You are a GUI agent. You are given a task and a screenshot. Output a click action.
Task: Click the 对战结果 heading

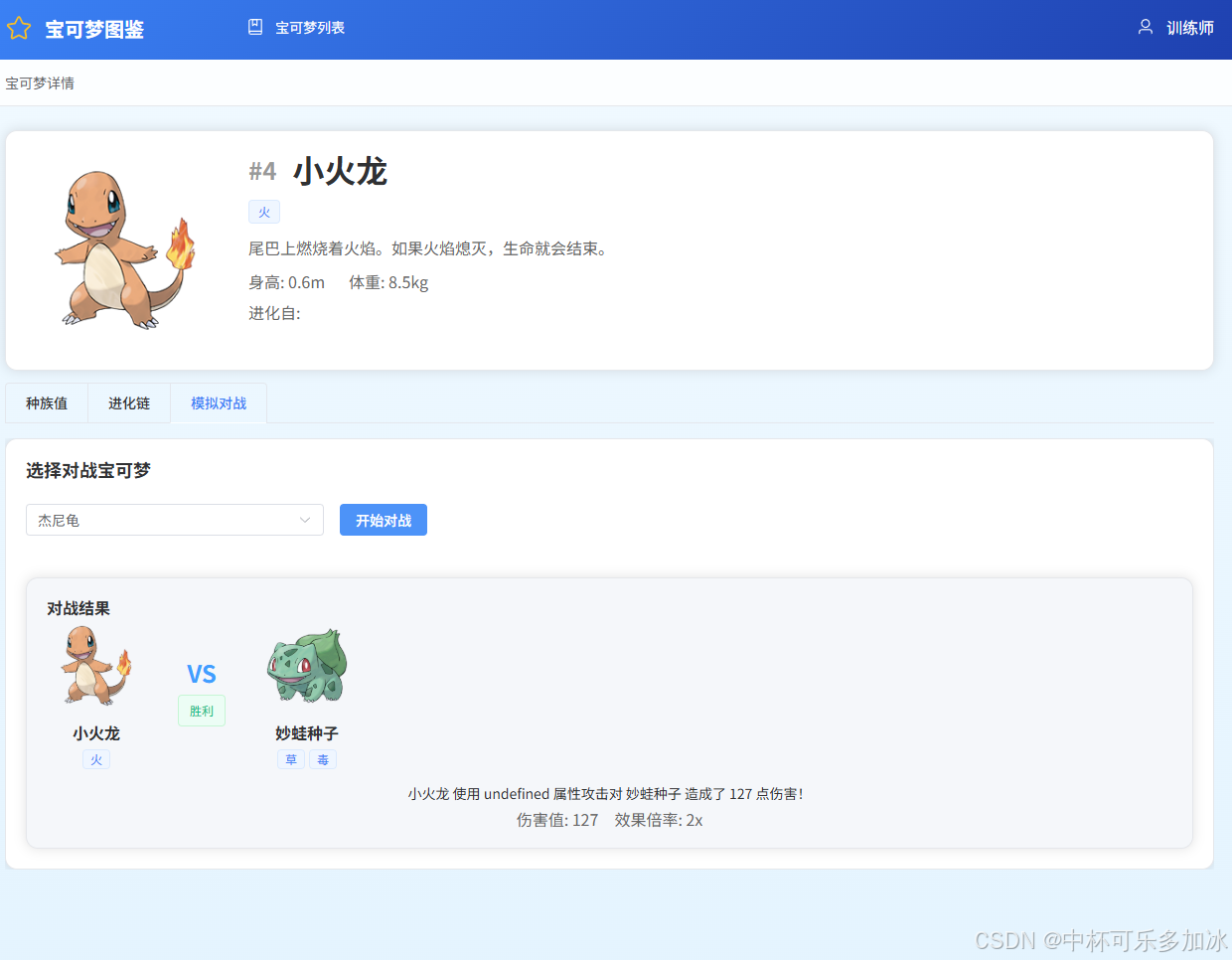click(x=78, y=608)
